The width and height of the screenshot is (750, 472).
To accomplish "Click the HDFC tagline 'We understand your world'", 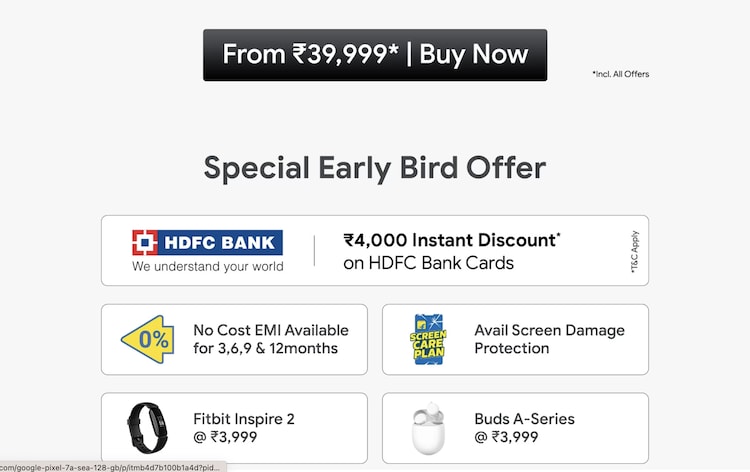I will click(207, 267).
